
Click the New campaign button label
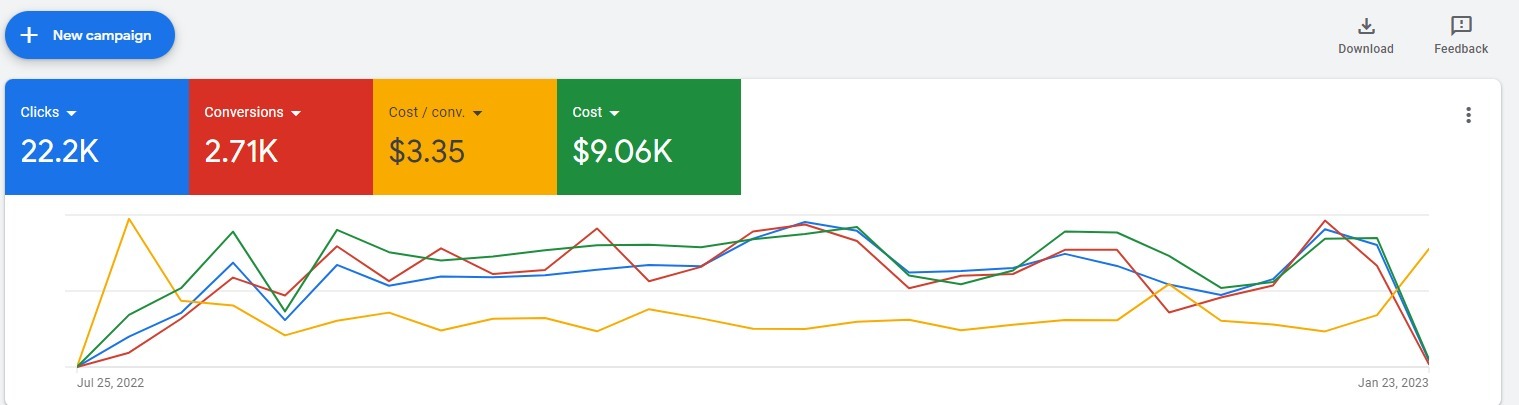click(x=102, y=35)
